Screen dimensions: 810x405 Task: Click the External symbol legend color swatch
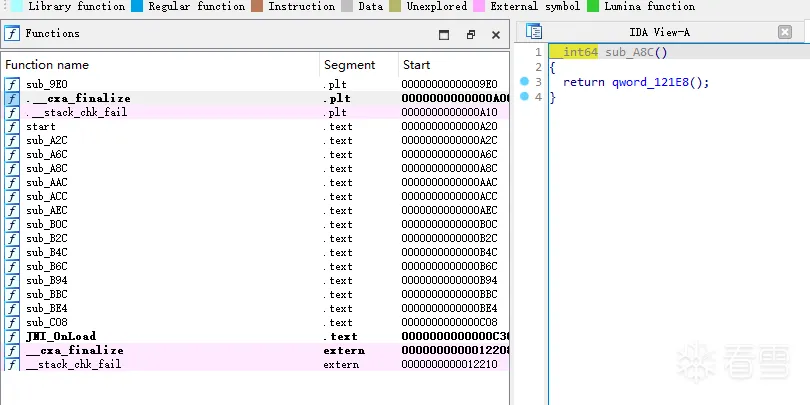(479, 6)
